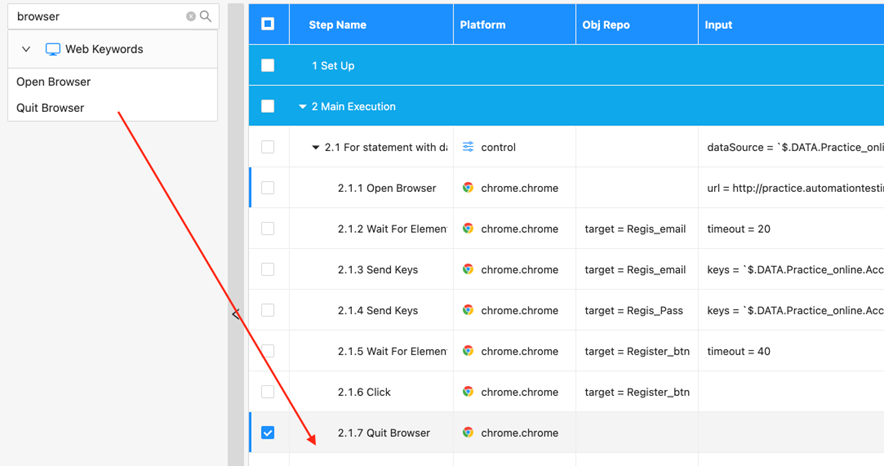Select the 2.1.5 Wait For Element step
The width and height of the screenshot is (884, 466).
pyautogui.click(x=392, y=351)
